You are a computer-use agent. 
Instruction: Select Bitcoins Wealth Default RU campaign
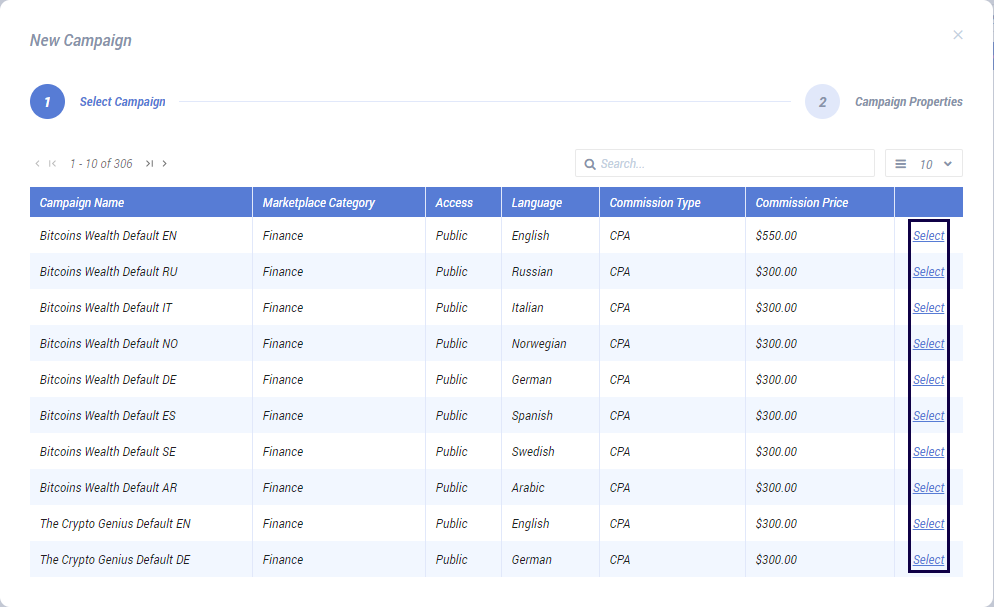[x=928, y=272]
